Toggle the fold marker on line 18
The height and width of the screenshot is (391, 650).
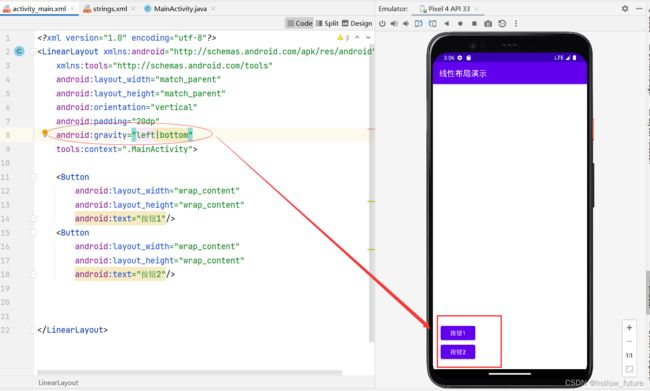click(34, 274)
